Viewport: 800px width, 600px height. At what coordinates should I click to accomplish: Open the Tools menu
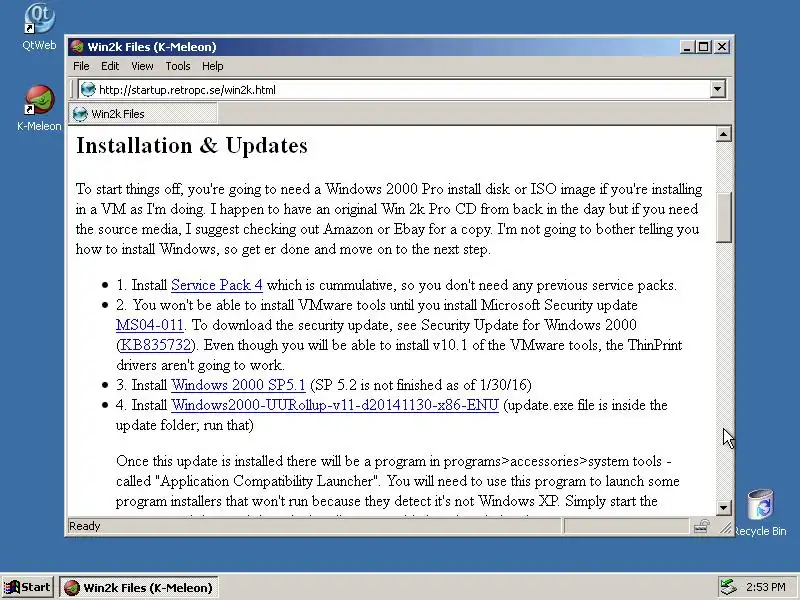(x=178, y=66)
